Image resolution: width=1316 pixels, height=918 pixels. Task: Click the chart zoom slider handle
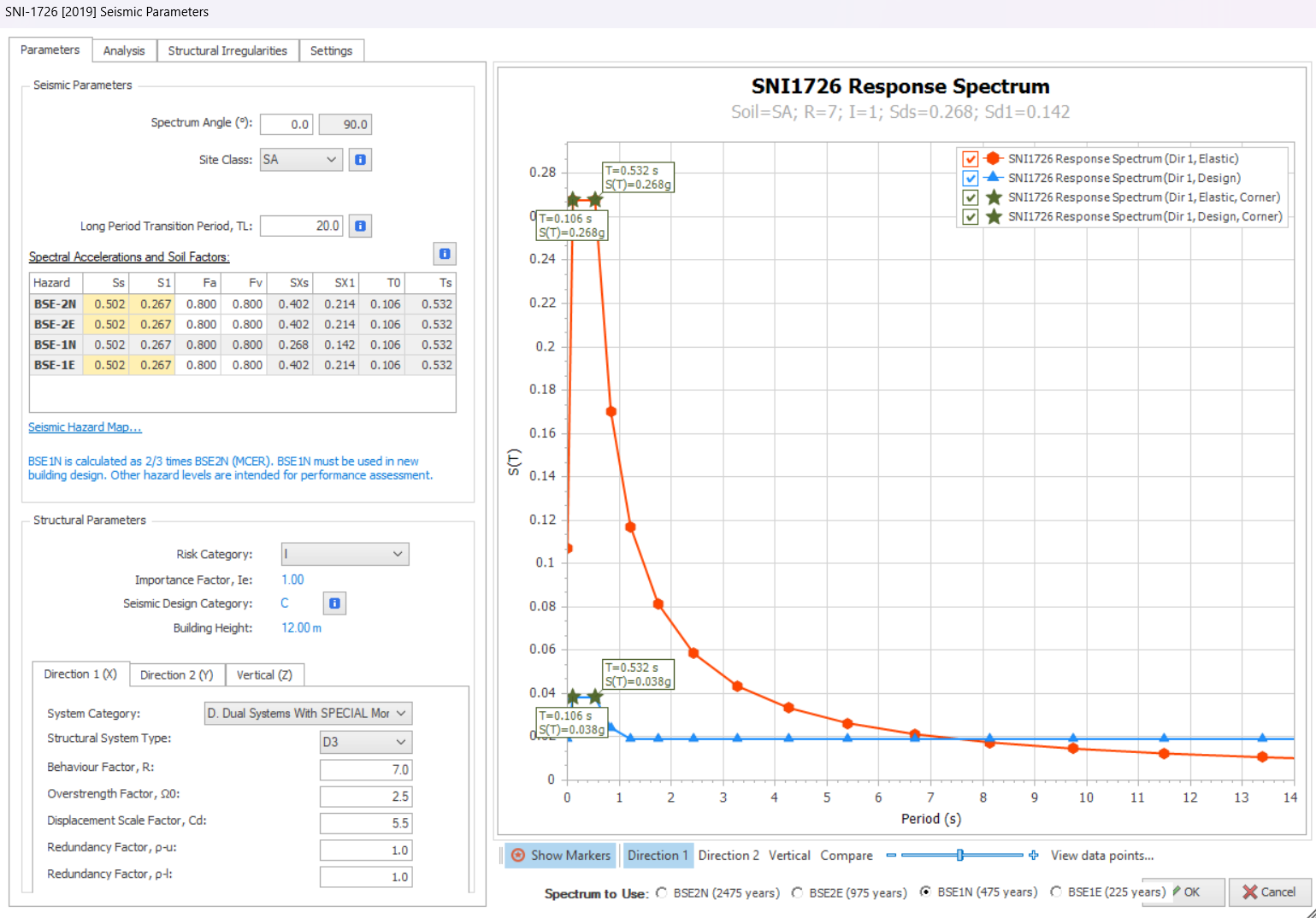960,856
